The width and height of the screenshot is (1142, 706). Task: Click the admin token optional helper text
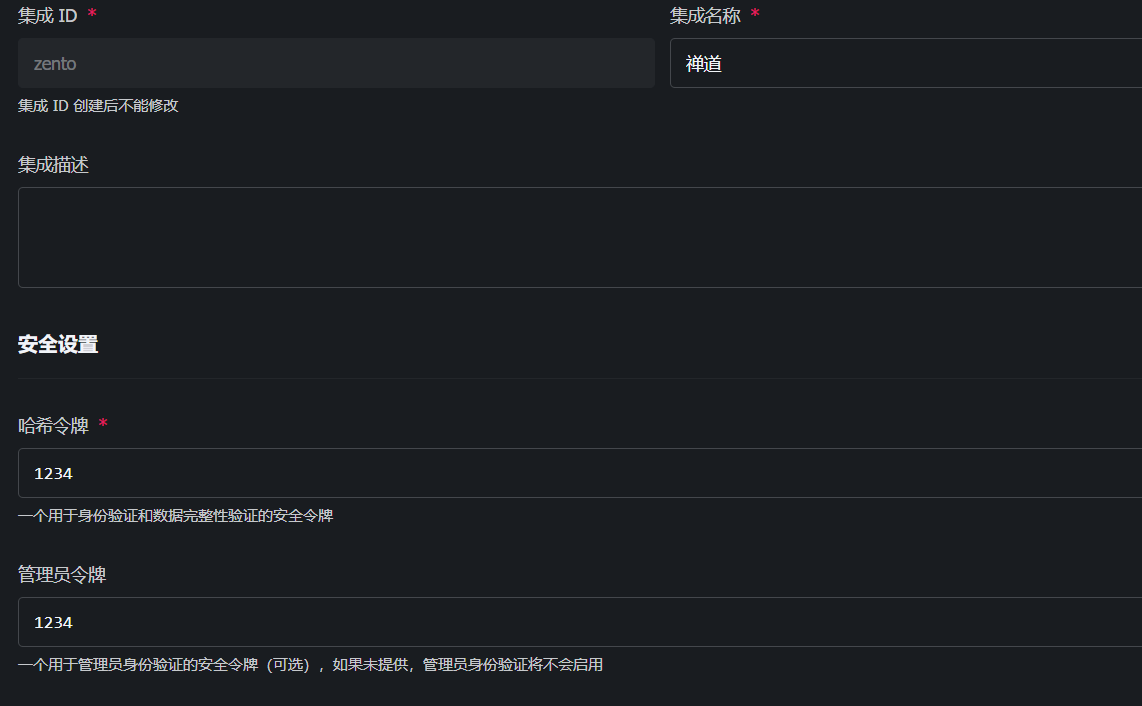(x=310, y=664)
